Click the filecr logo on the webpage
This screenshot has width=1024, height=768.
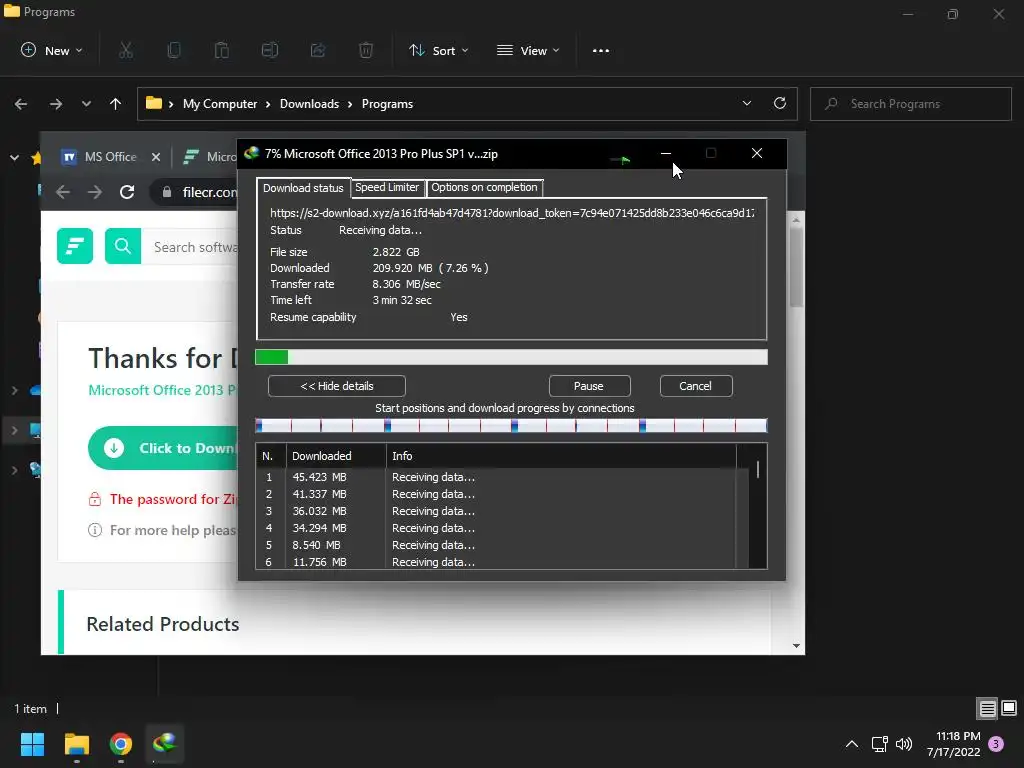74,246
